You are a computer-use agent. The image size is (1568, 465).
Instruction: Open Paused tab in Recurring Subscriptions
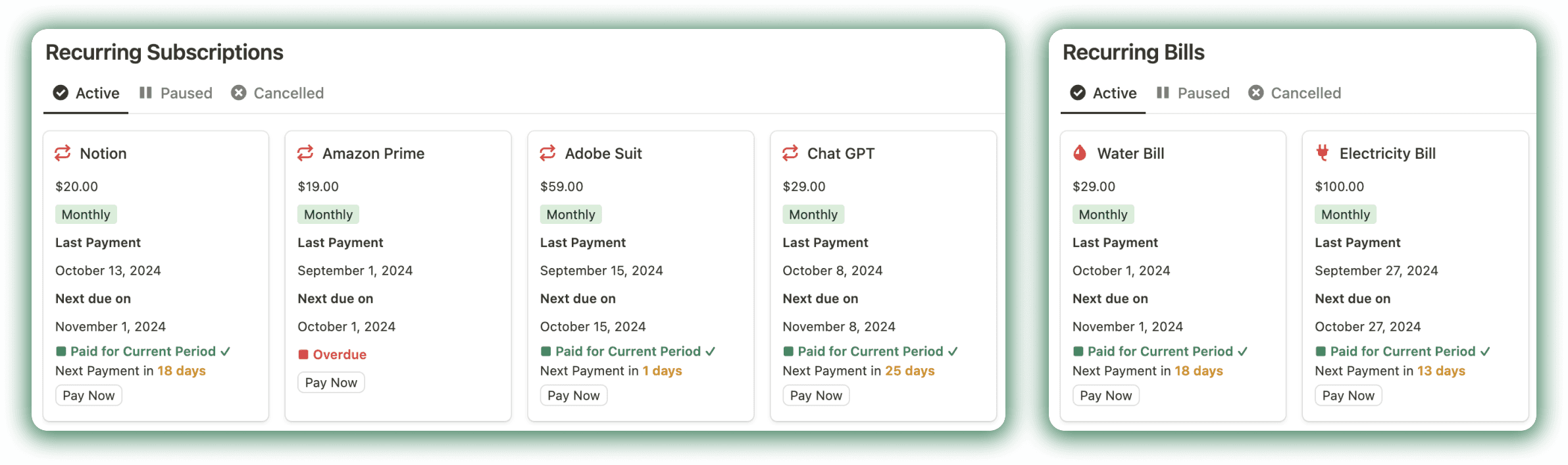click(176, 93)
